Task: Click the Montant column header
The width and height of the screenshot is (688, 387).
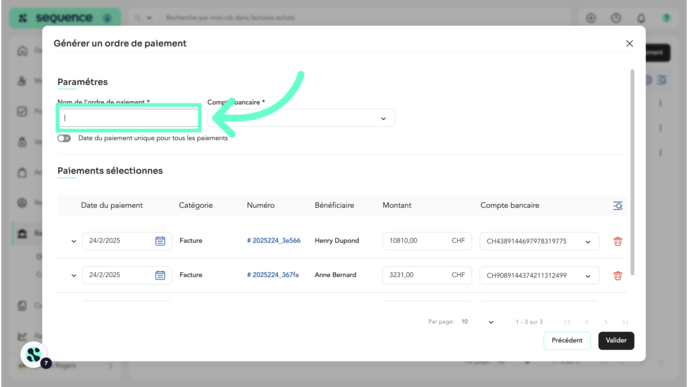Action: pos(397,205)
